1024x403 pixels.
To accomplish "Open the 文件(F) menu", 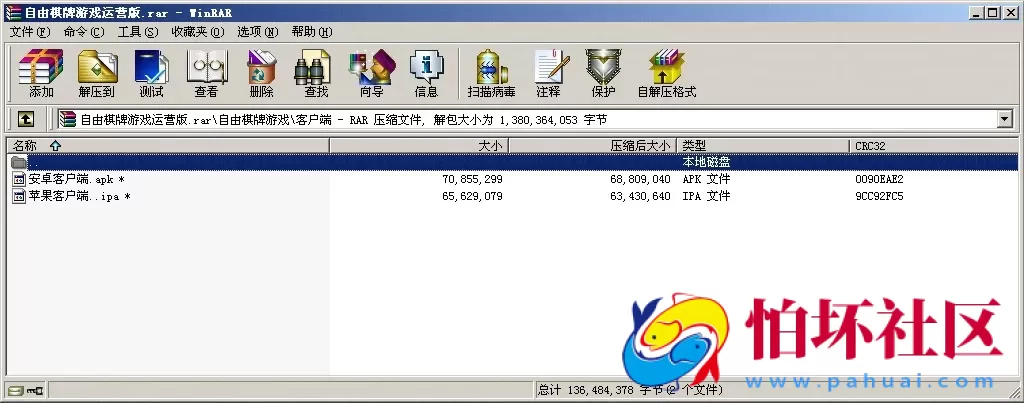I will [30, 32].
